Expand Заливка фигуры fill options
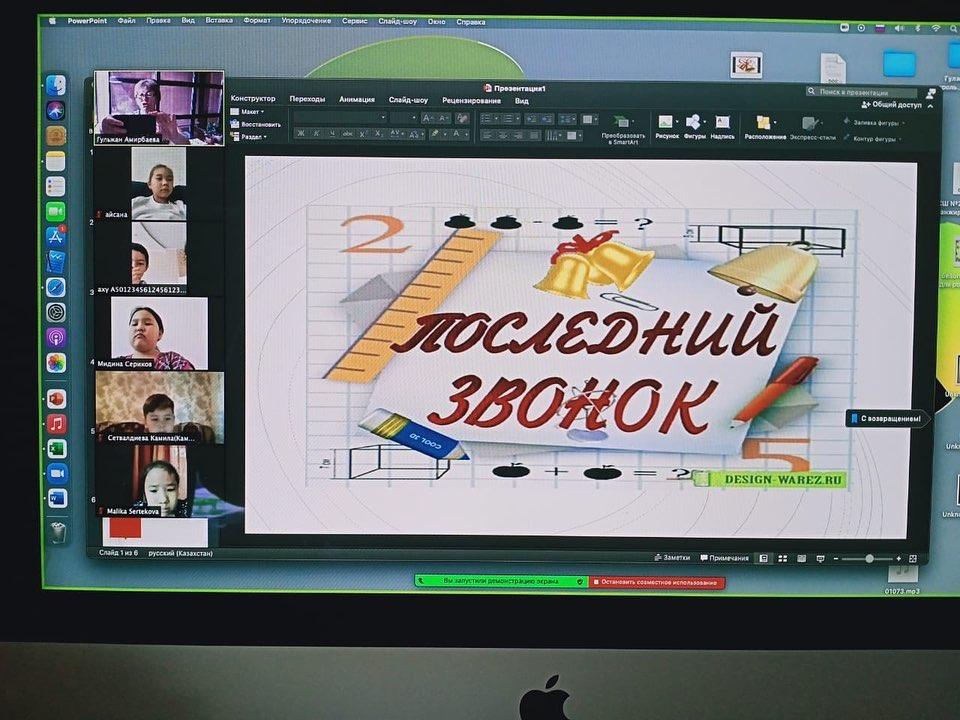 (874, 123)
